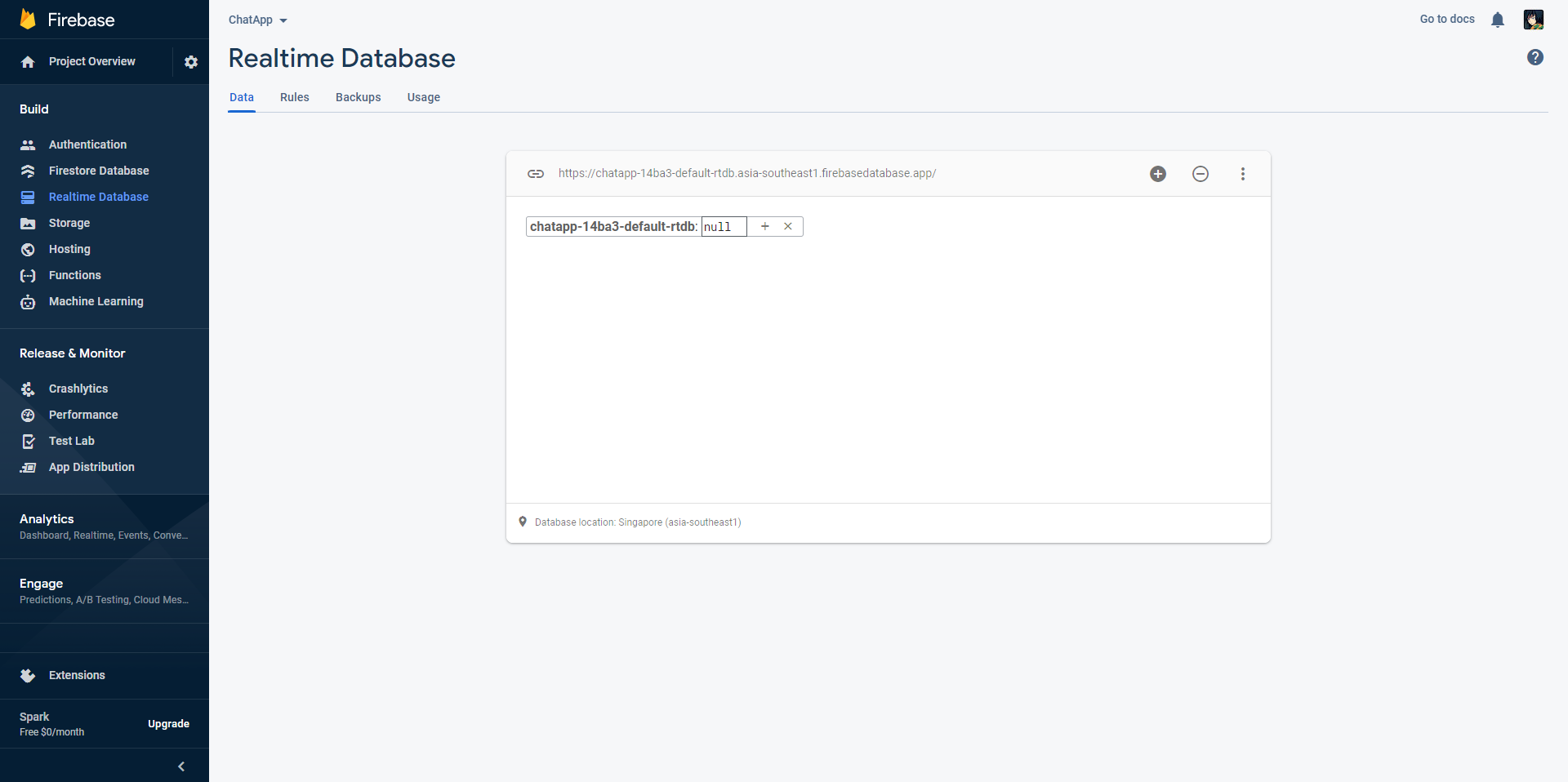Click the Machine Learning robot icon
This screenshot has height=782, width=1568.
tap(28, 302)
